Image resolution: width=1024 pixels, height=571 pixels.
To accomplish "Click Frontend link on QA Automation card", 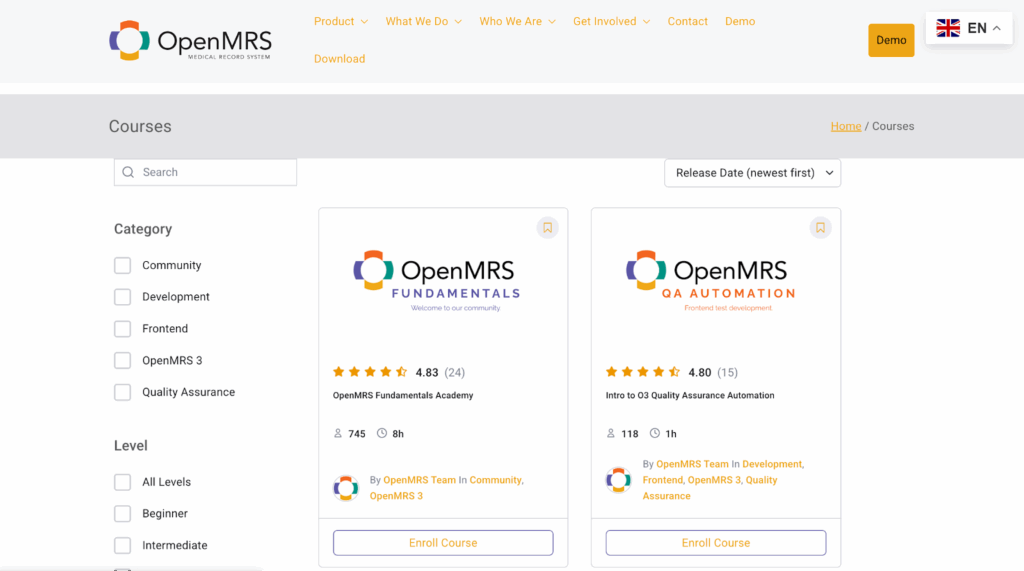I will click(x=662, y=480).
